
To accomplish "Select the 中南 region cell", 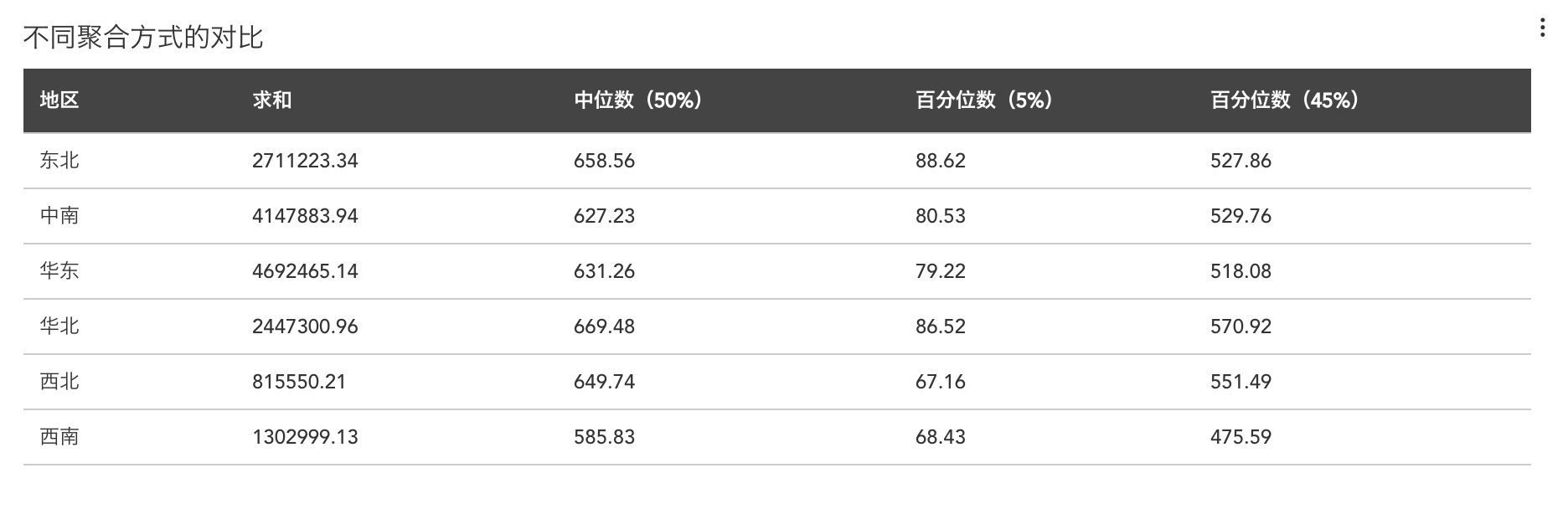I will (59, 216).
